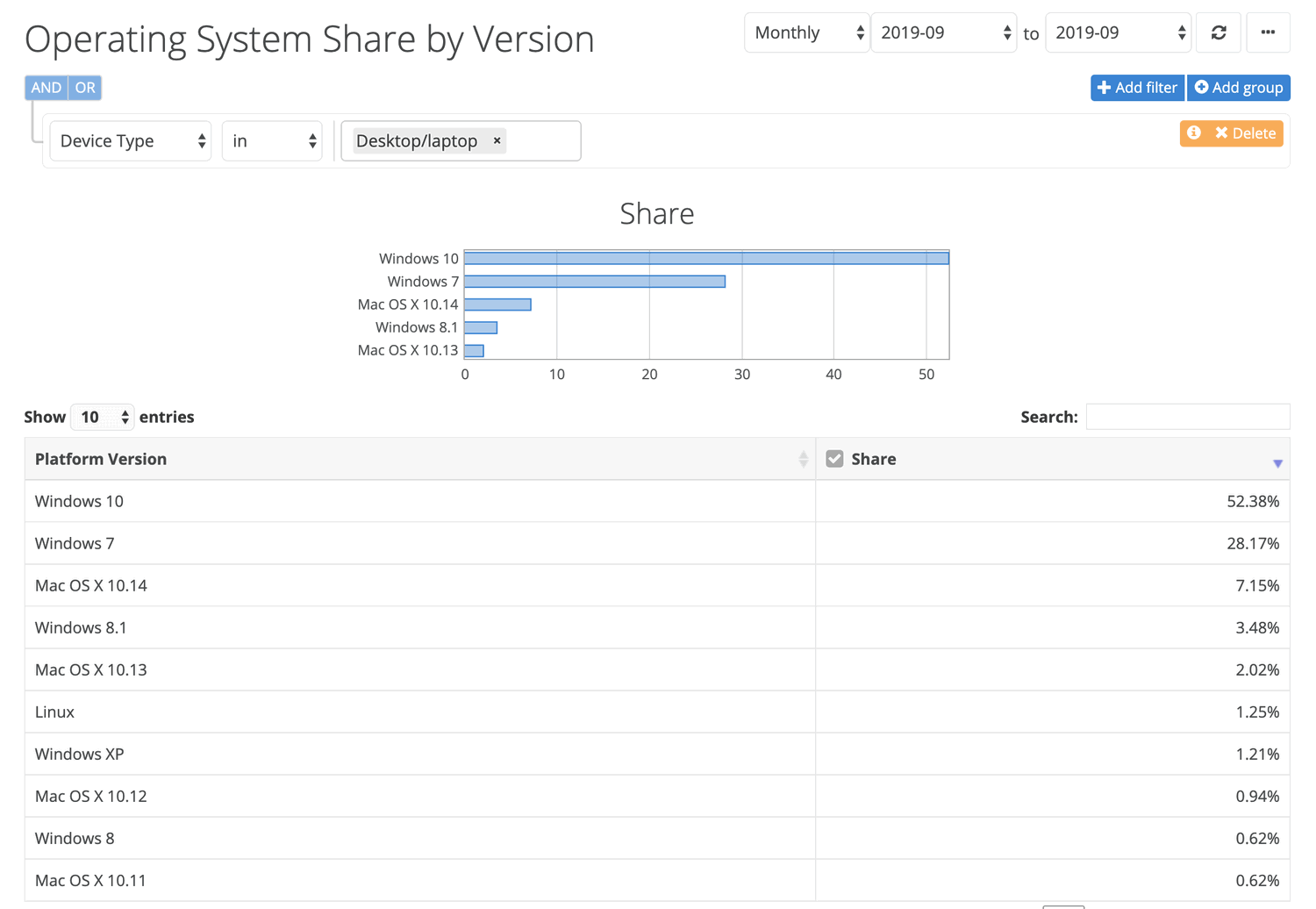
Task: Click the refresh data icon
Action: [x=1218, y=32]
